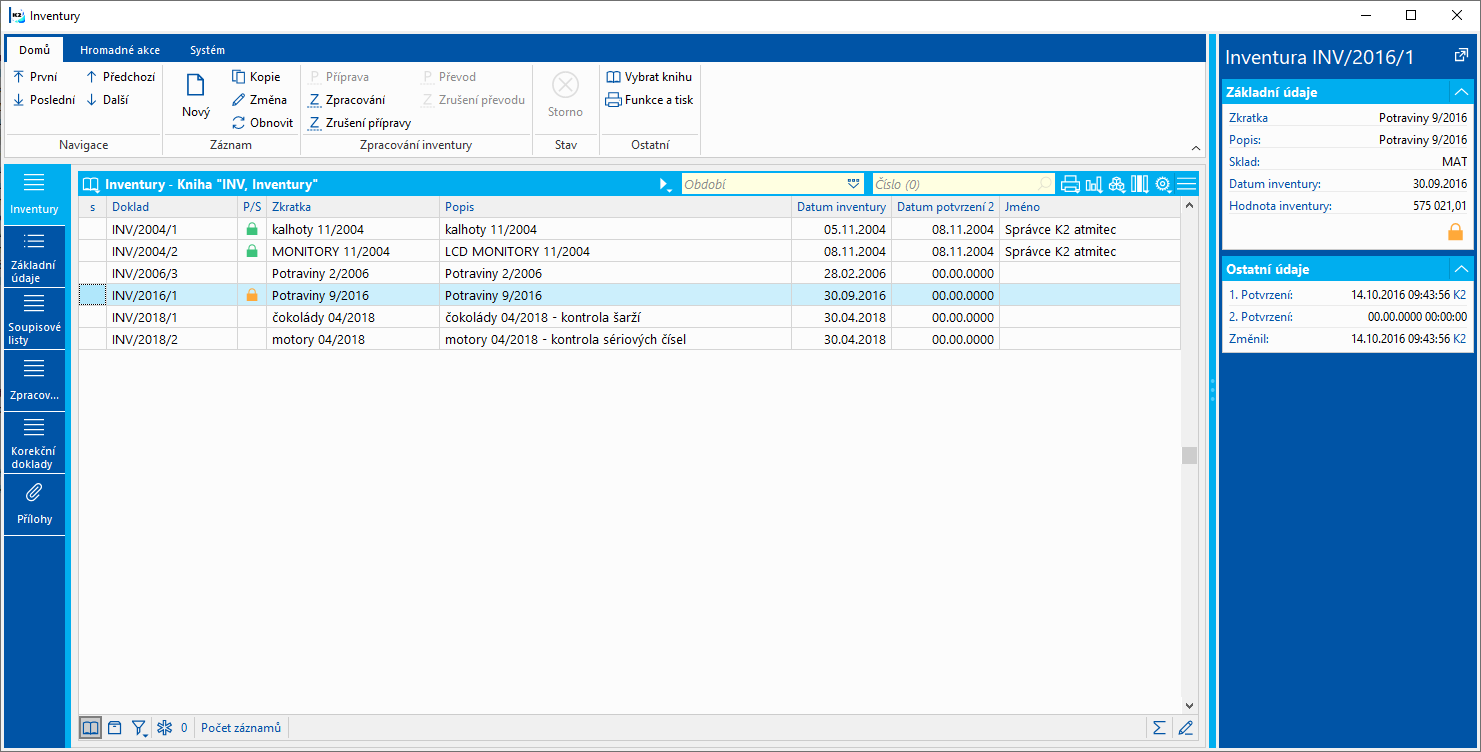Click the pencil edit icon in the status bar
Image resolution: width=1481 pixels, height=752 pixels.
(x=1186, y=728)
